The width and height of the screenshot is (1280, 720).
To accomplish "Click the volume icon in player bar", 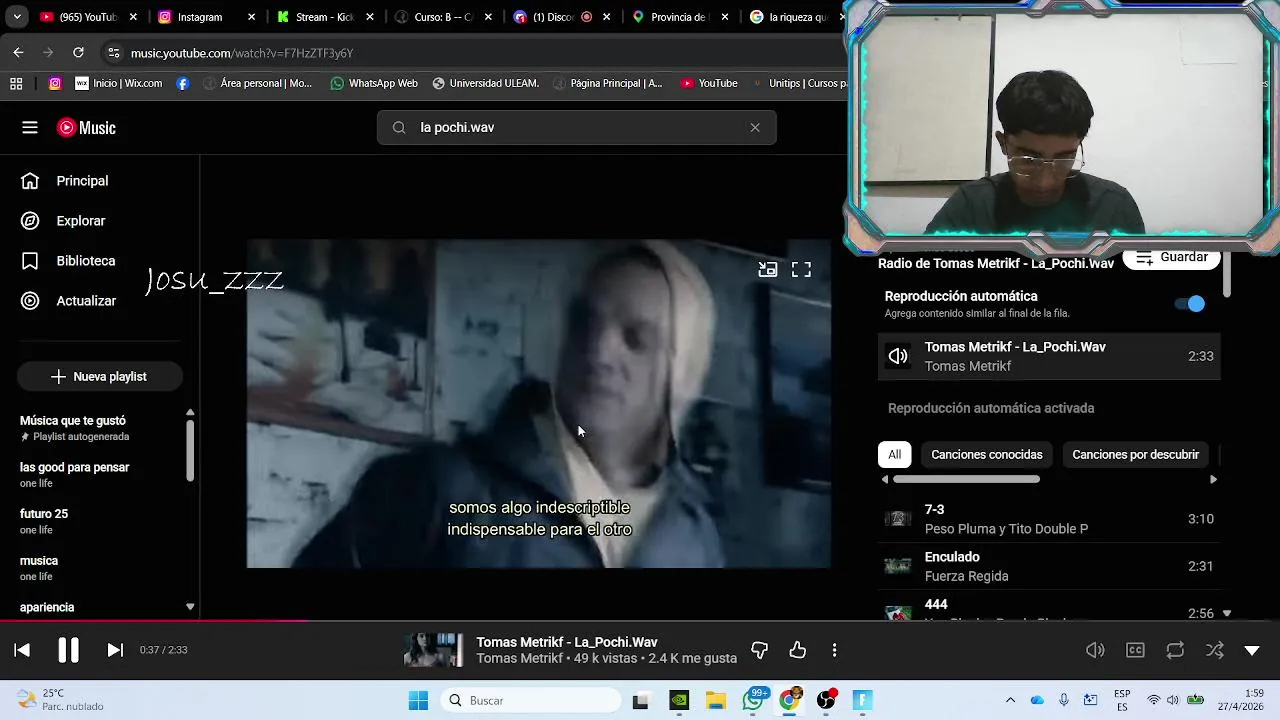I will click(x=1095, y=650).
